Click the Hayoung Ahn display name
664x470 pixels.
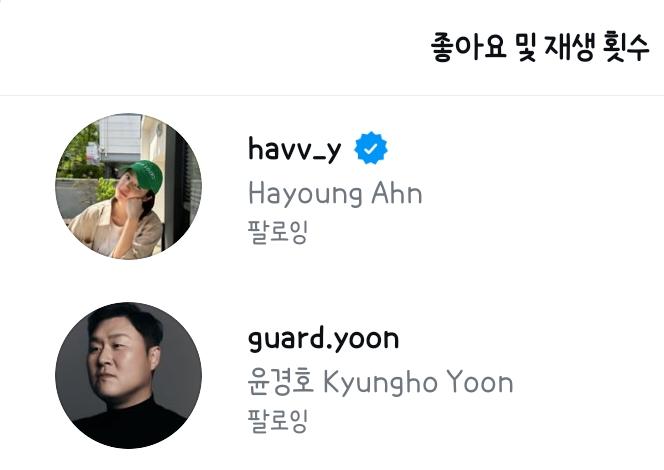(x=335, y=194)
